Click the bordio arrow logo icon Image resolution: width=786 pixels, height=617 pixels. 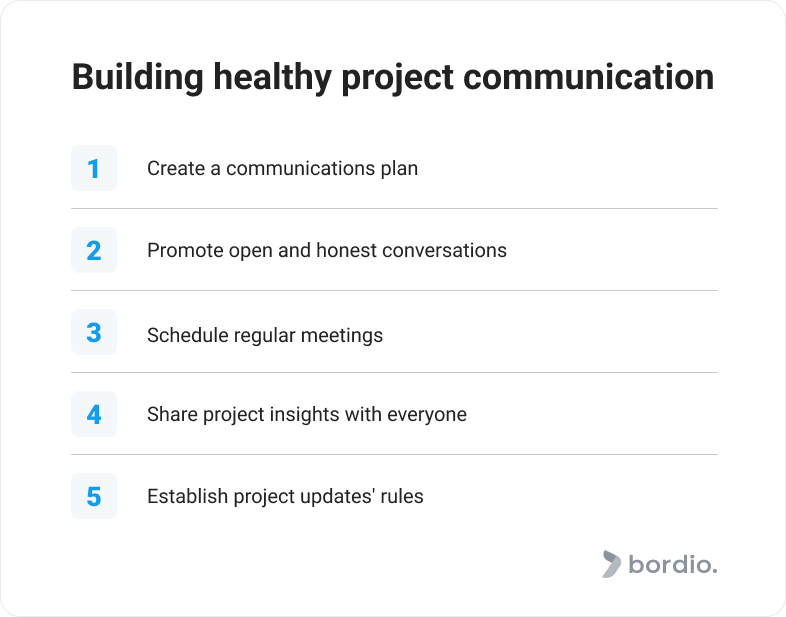pos(612,564)
